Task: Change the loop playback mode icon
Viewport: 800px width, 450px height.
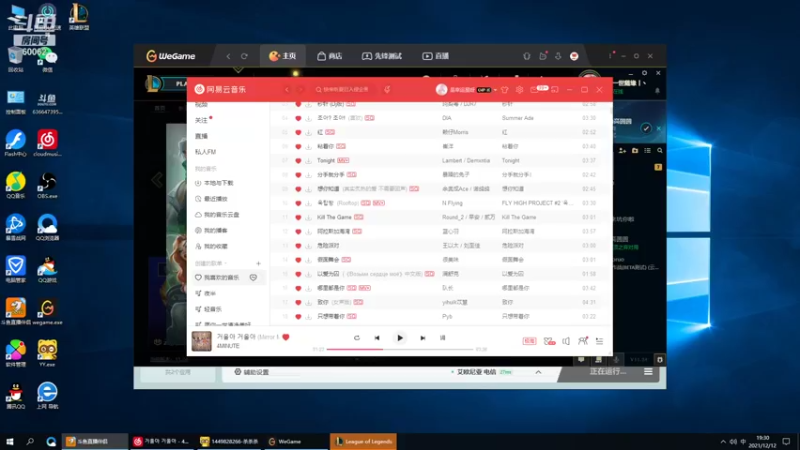Action: click(357, 338)
